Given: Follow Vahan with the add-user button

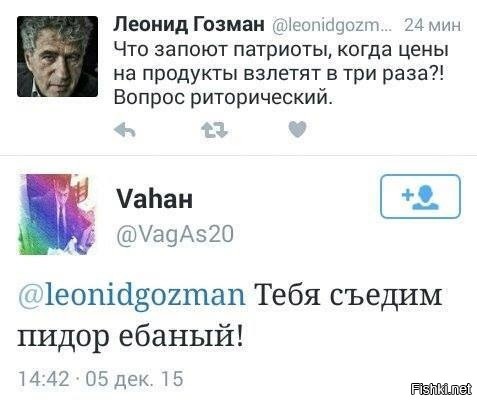Looking at the screenshot, I should (420, 197).
